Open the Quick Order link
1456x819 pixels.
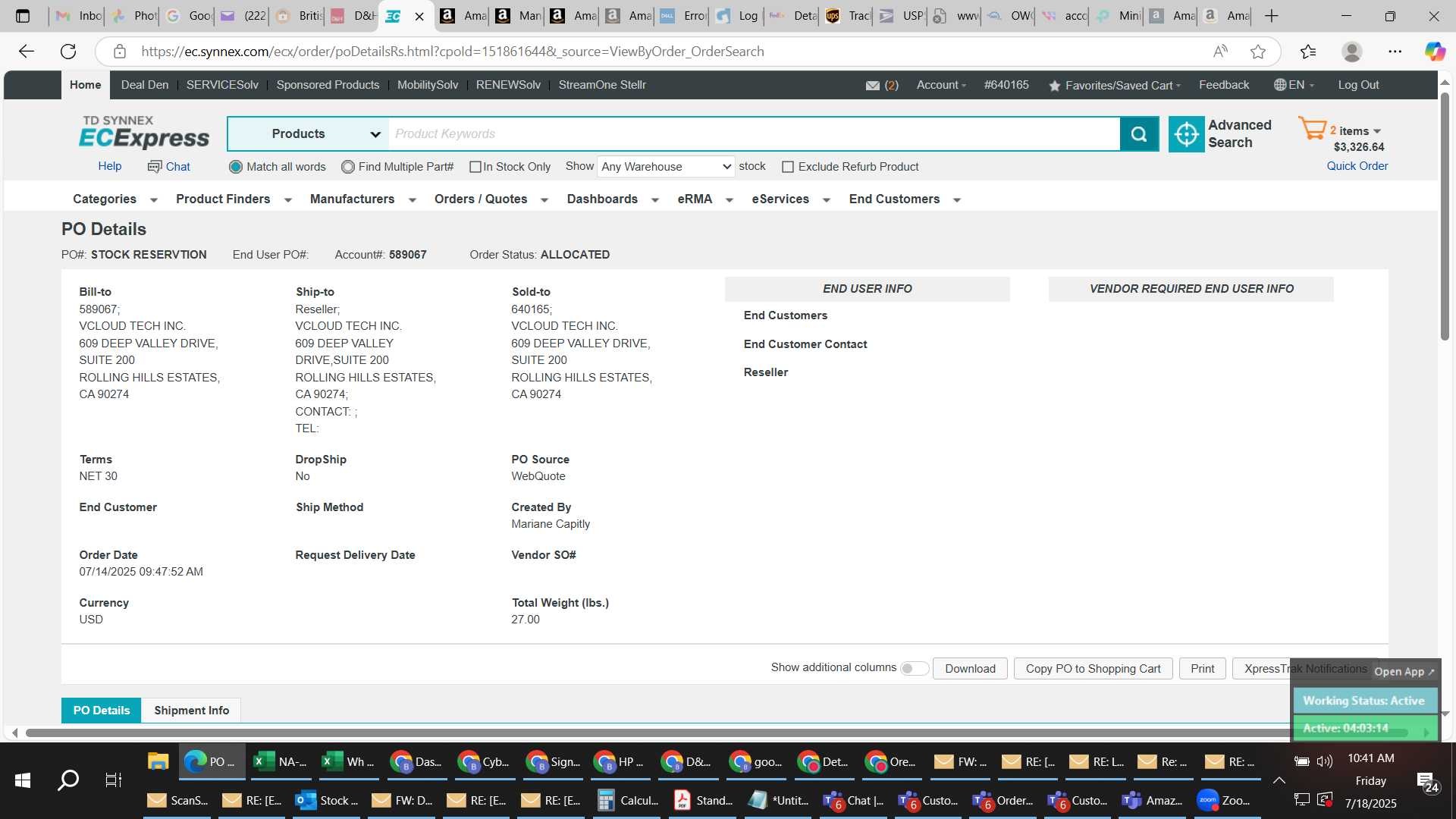(1357, 166)
